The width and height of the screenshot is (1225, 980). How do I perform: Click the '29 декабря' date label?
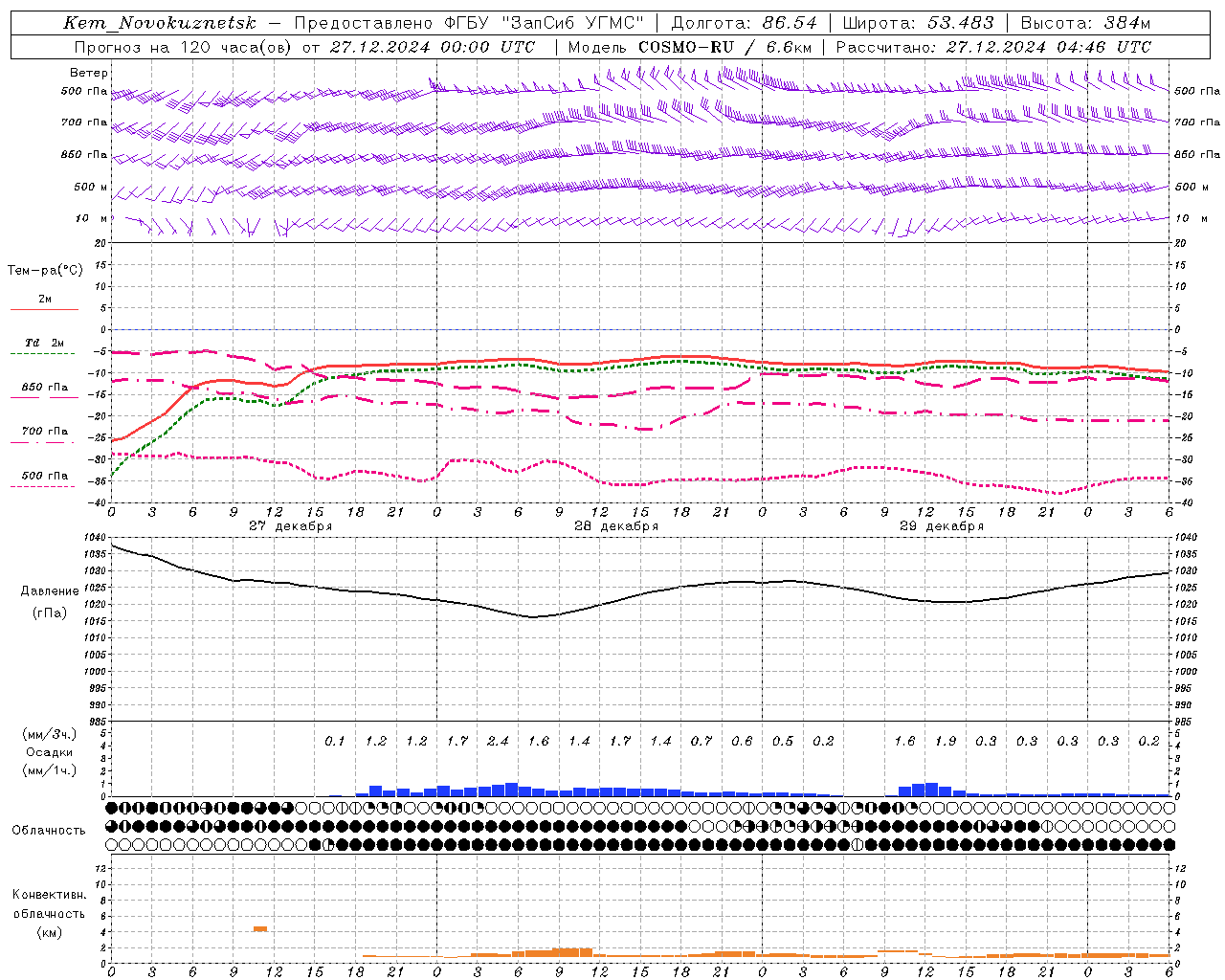941,526
